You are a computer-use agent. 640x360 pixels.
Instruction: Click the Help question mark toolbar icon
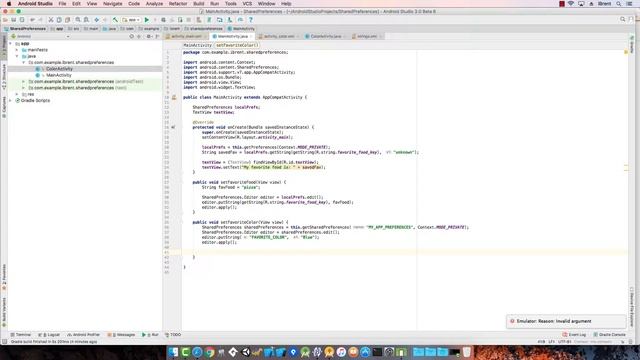(251, 20)
